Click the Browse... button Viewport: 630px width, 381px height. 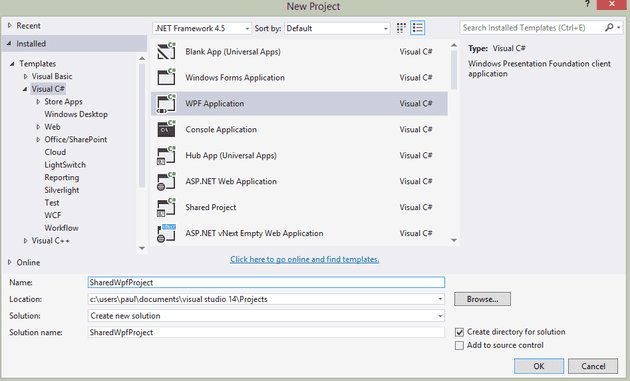pos(483,299)
